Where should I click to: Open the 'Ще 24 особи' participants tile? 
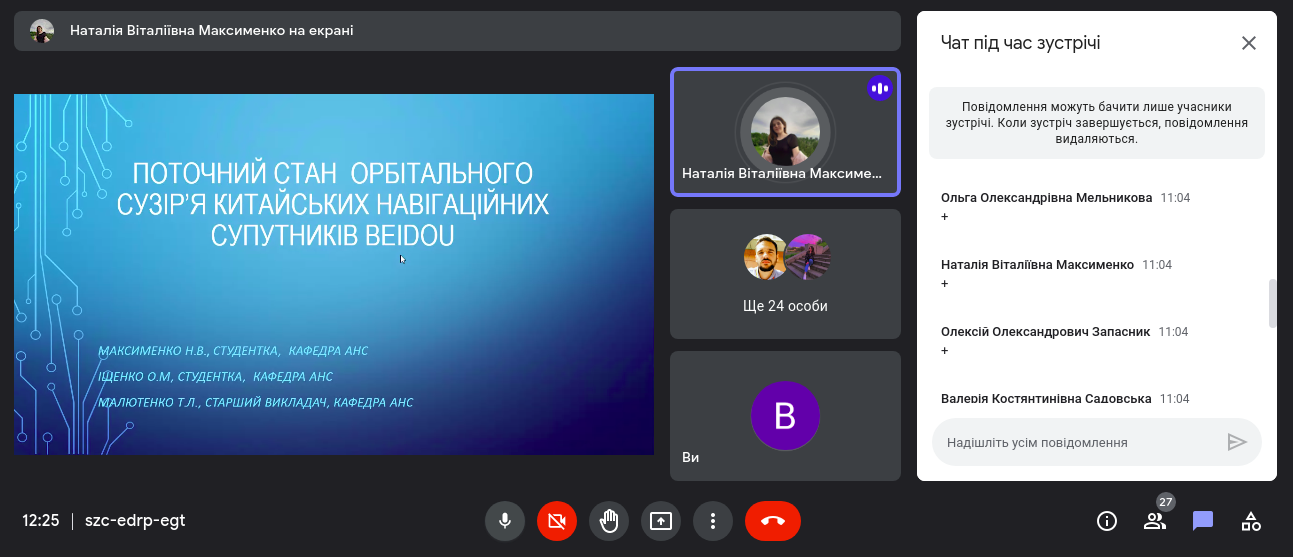click(x=785, y=274)
